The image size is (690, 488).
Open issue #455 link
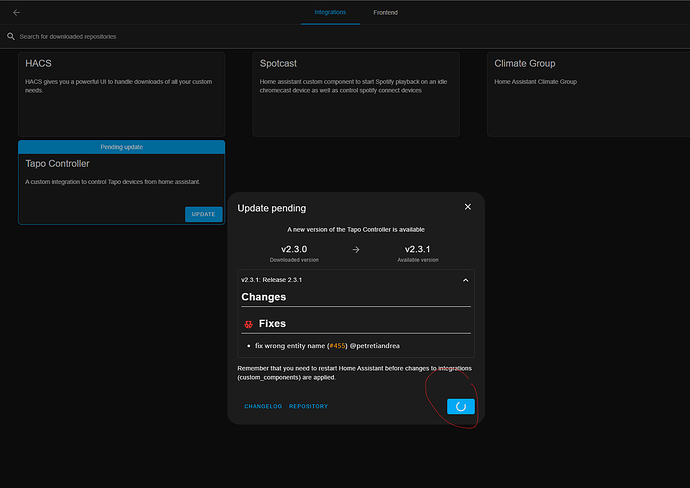[338, 346]
